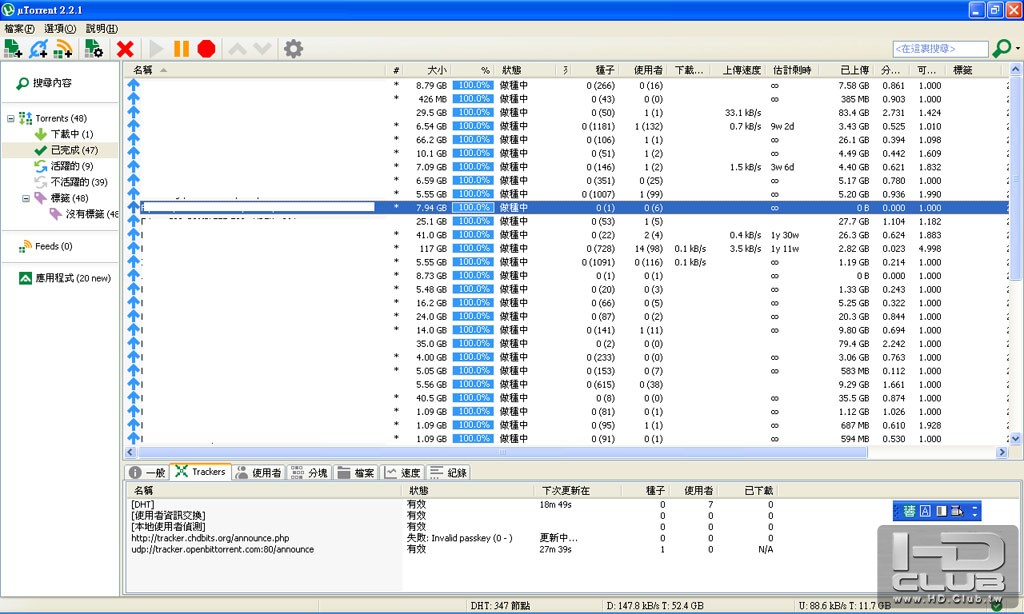This screenshot has height=614, width=1024.
Task: Click DHT: 347 節點 in status bar
Action: 500,606
